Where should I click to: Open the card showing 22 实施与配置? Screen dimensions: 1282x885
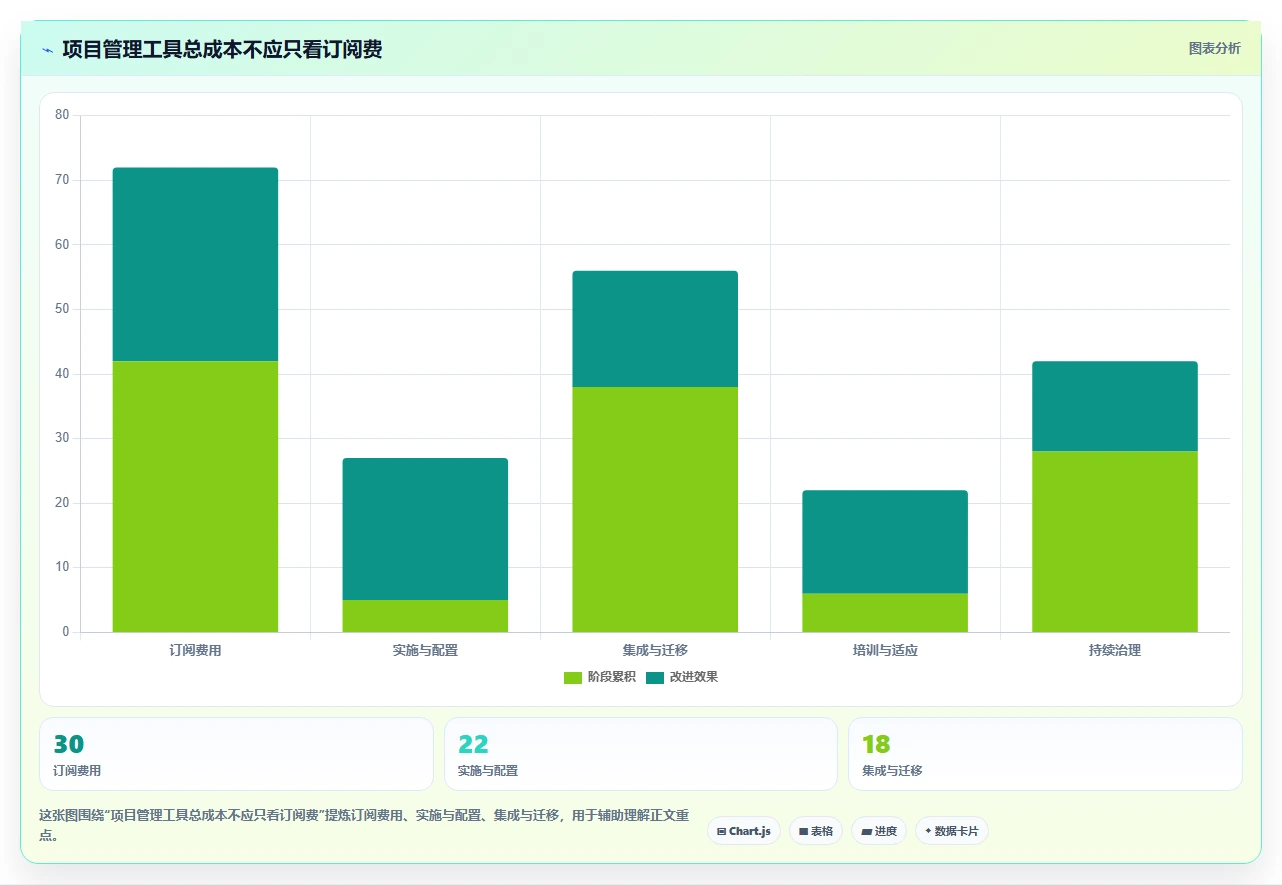pyautogui.click(x=641, y=754)
